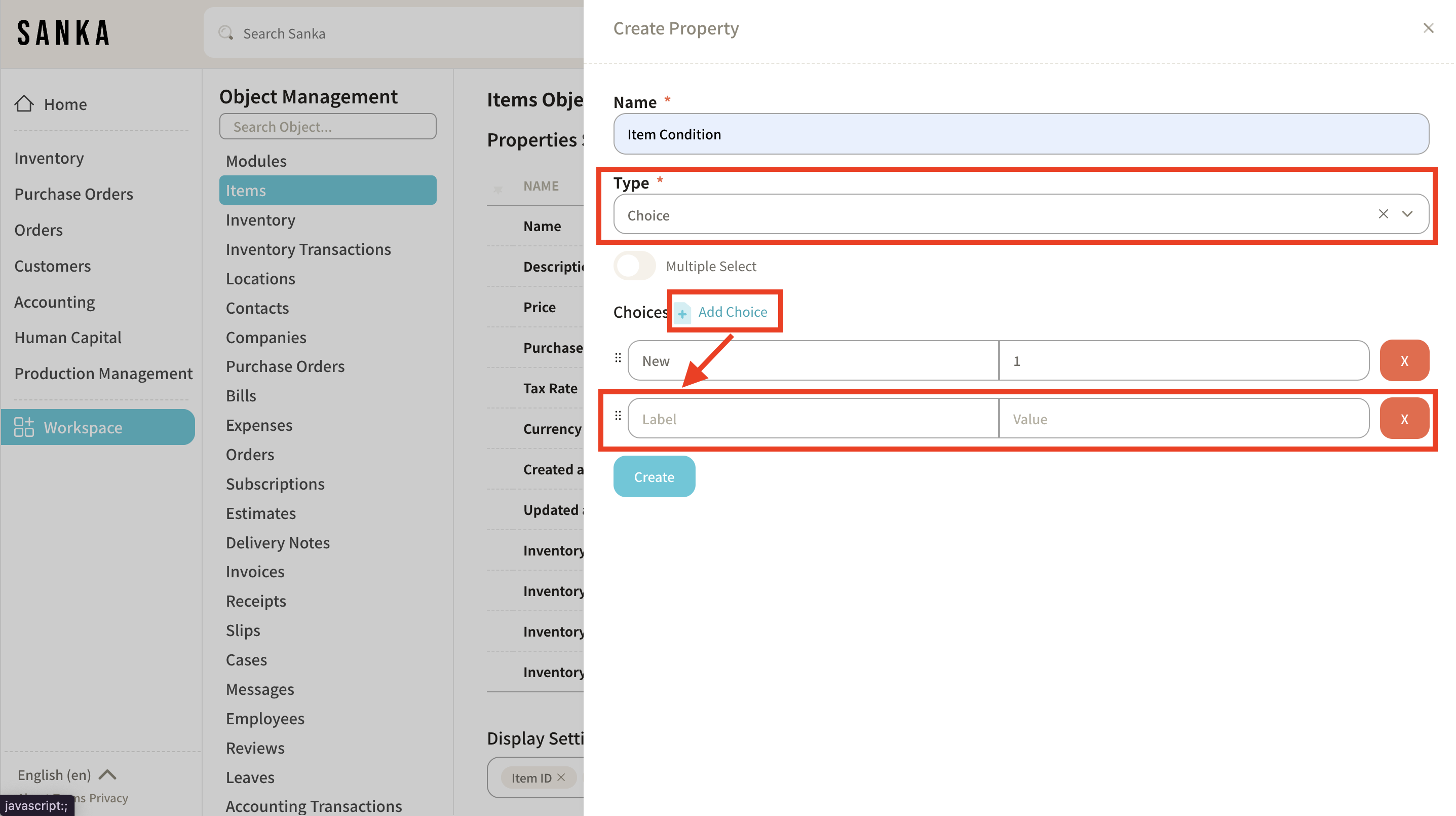Click the search magnifier icon
Screen dimensions: 1456x816
(x=225, y=33)
